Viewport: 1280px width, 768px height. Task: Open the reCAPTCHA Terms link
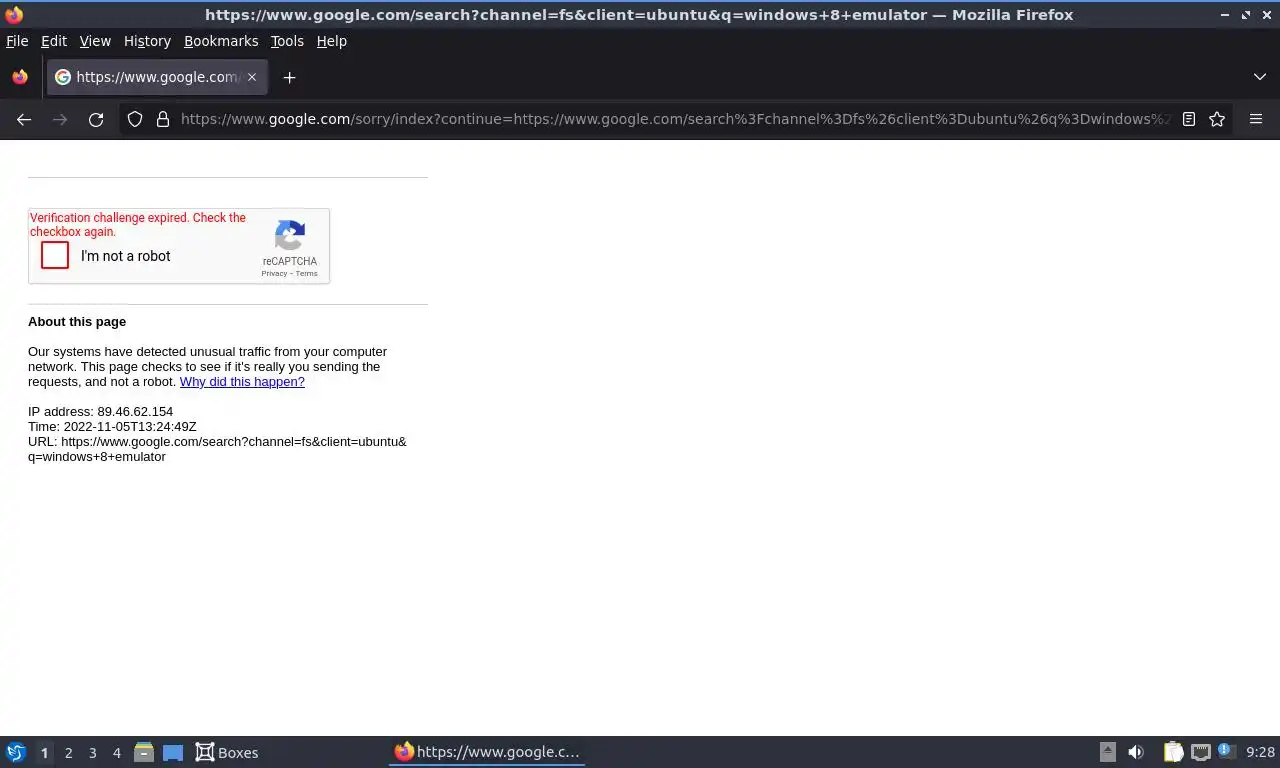306,273
